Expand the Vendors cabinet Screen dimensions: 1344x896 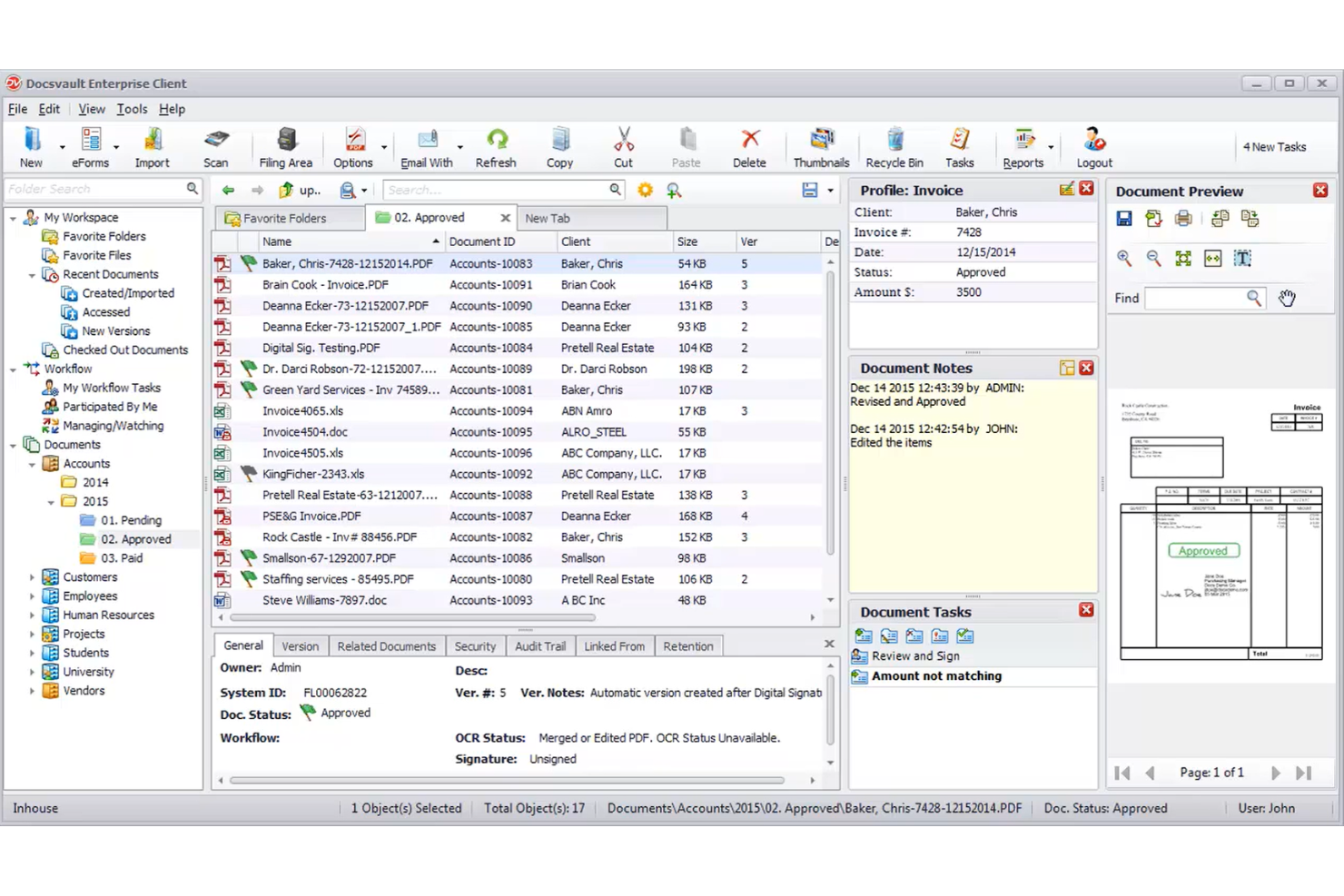pos(32,691)
